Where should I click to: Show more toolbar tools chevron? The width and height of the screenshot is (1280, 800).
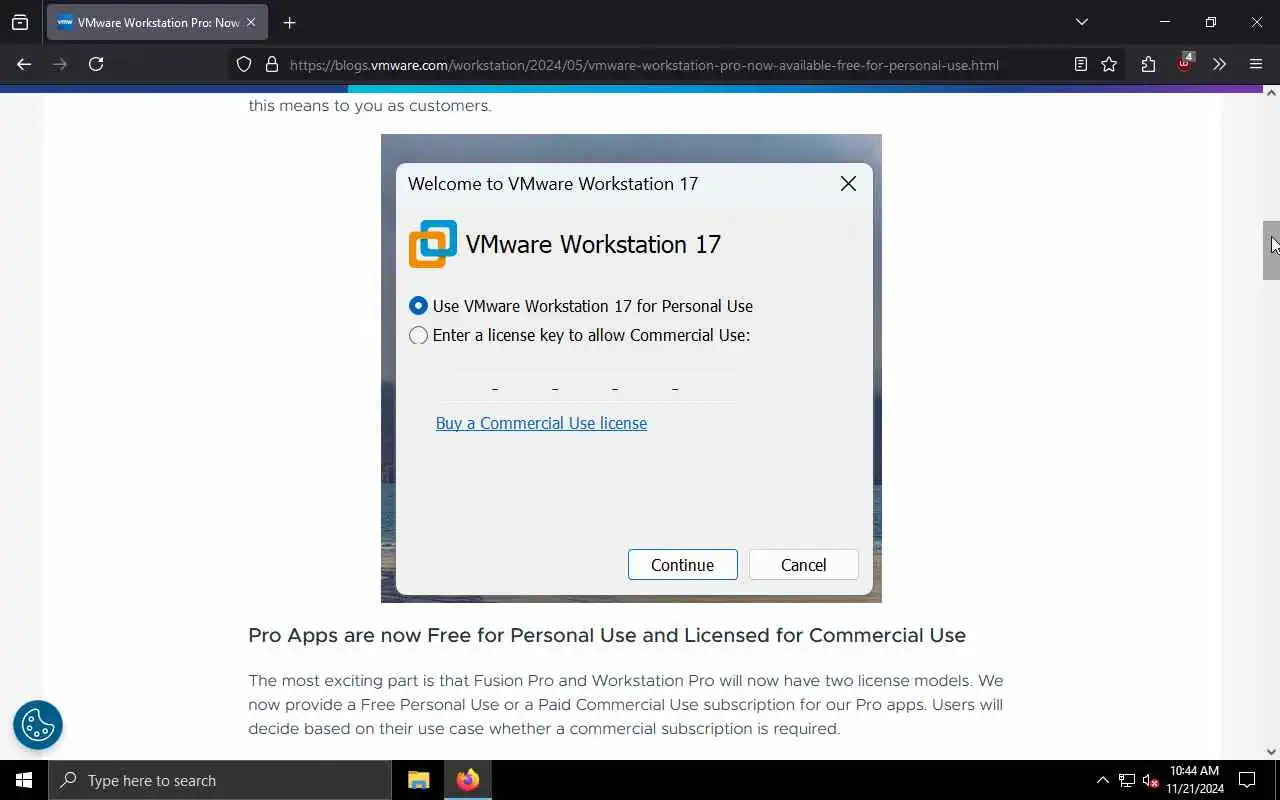1219,64
